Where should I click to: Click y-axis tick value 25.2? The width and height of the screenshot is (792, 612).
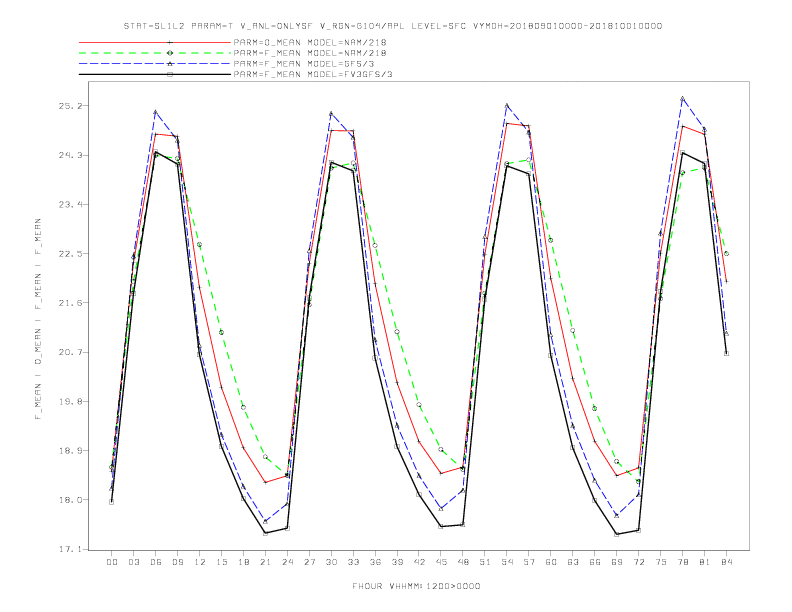[70, 106]
